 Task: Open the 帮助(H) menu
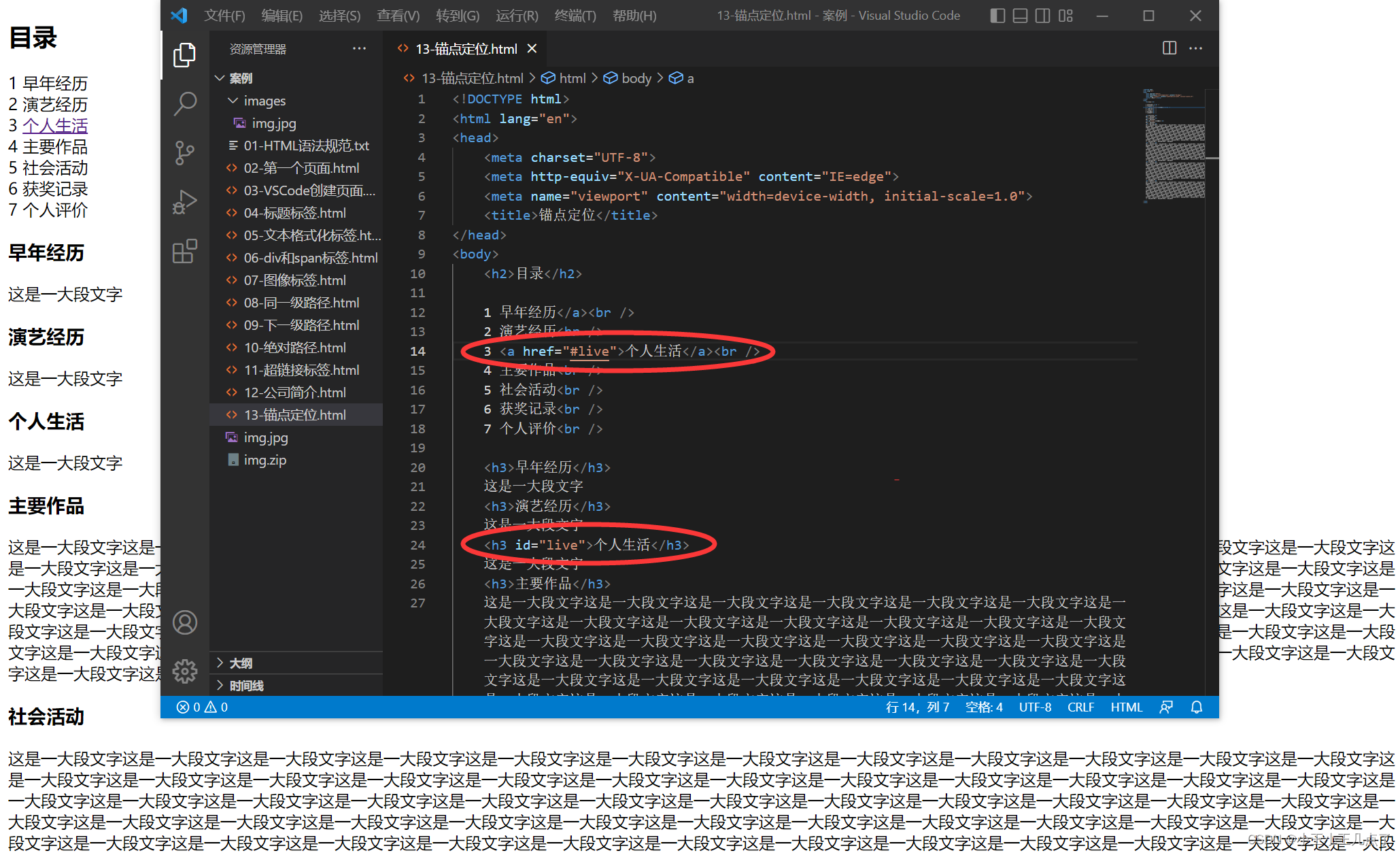(634, 15)
